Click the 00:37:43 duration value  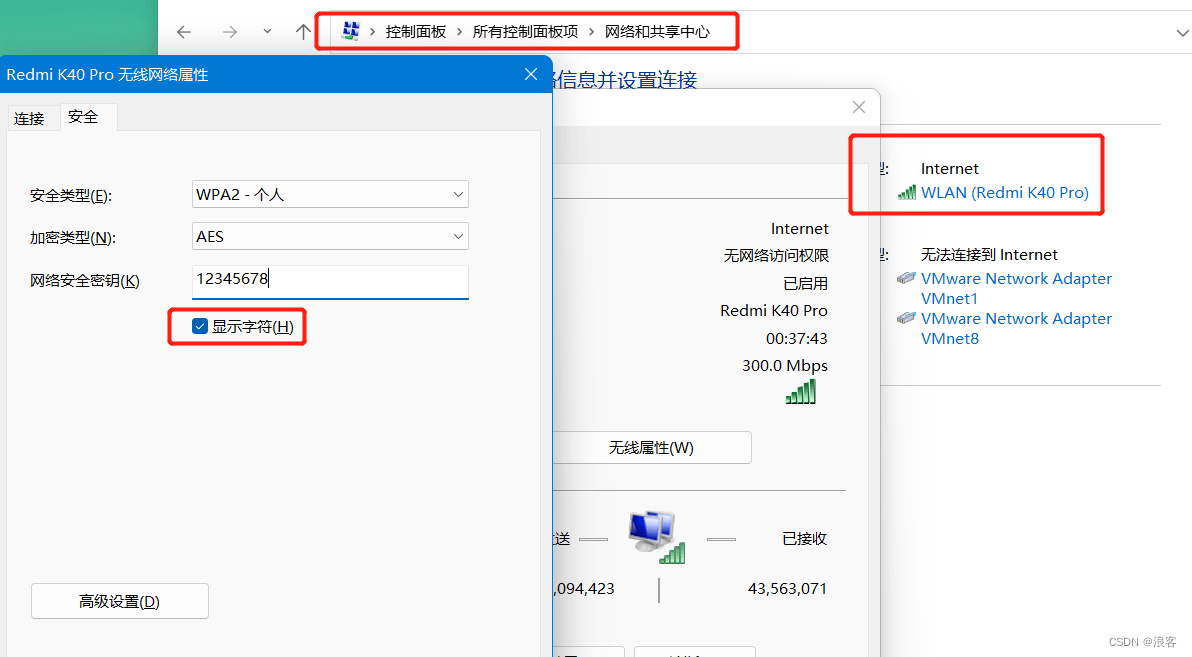[x=797, y=338]
